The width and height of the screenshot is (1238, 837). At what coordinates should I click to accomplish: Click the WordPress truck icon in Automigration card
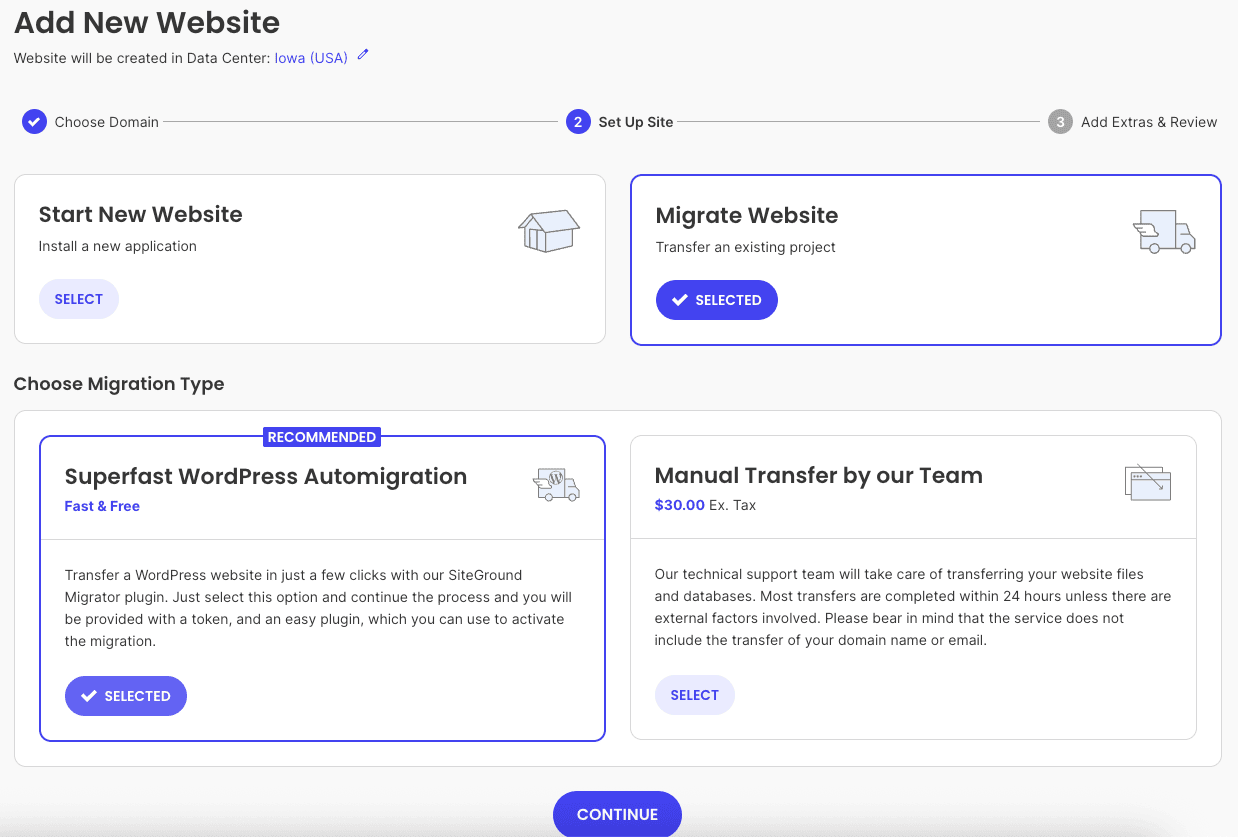(x=556, y=485)
